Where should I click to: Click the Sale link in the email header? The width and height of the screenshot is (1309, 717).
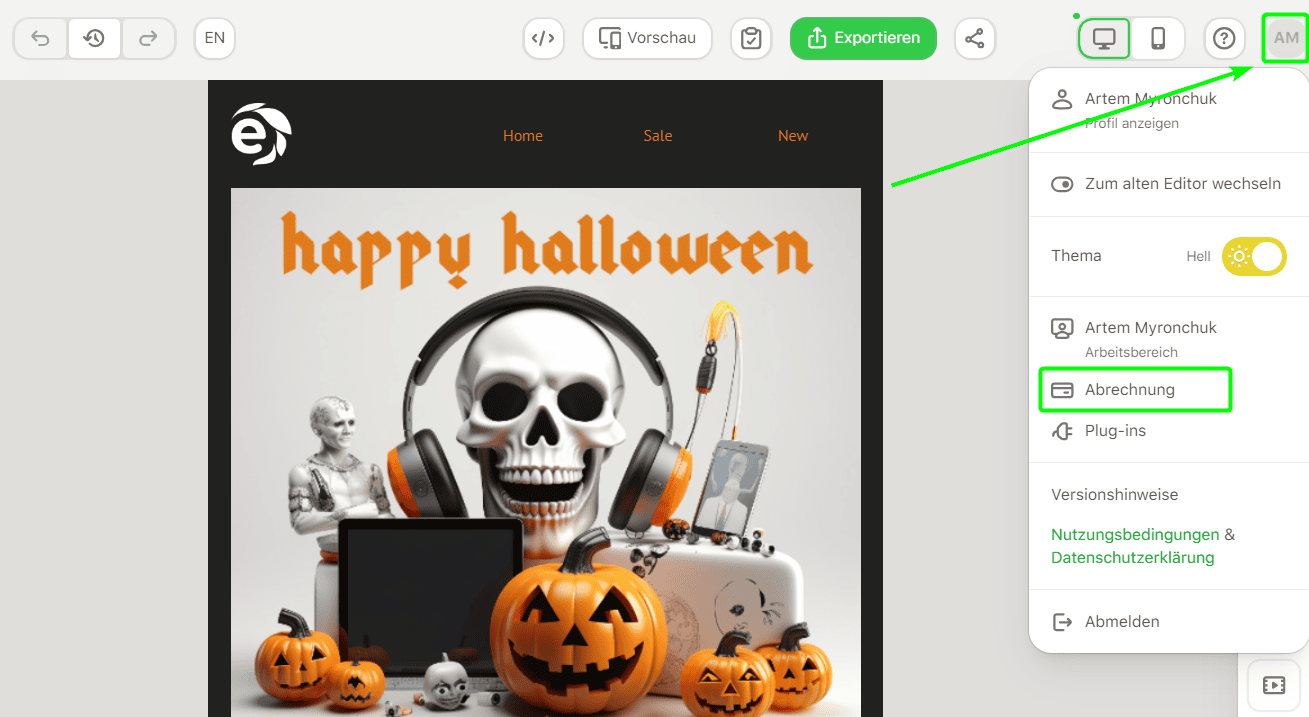657,135
